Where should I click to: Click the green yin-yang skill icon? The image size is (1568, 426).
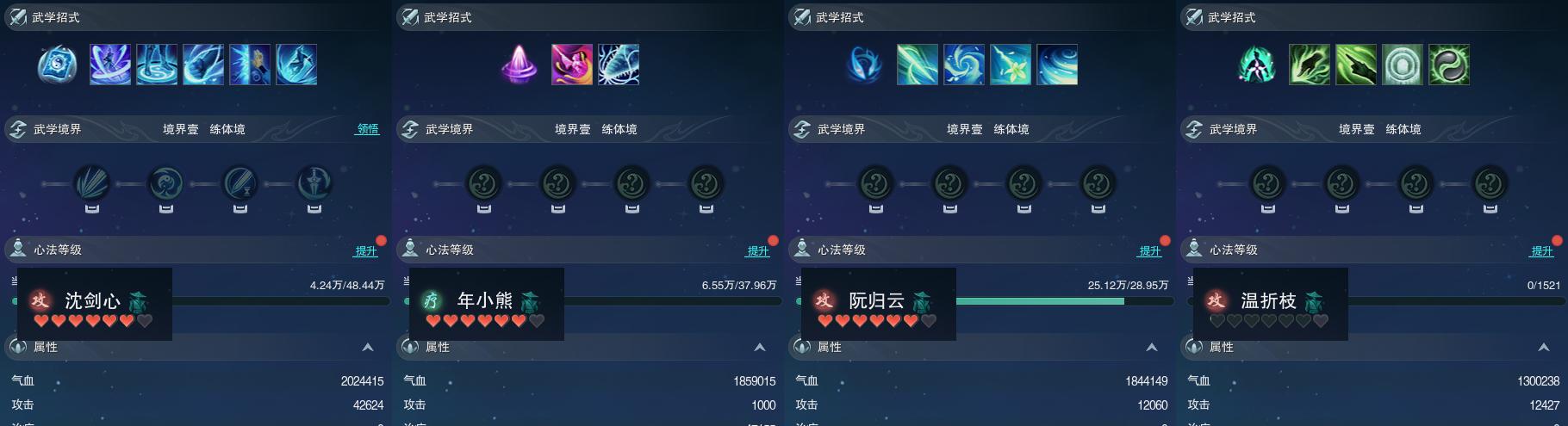click(1449, 65)
